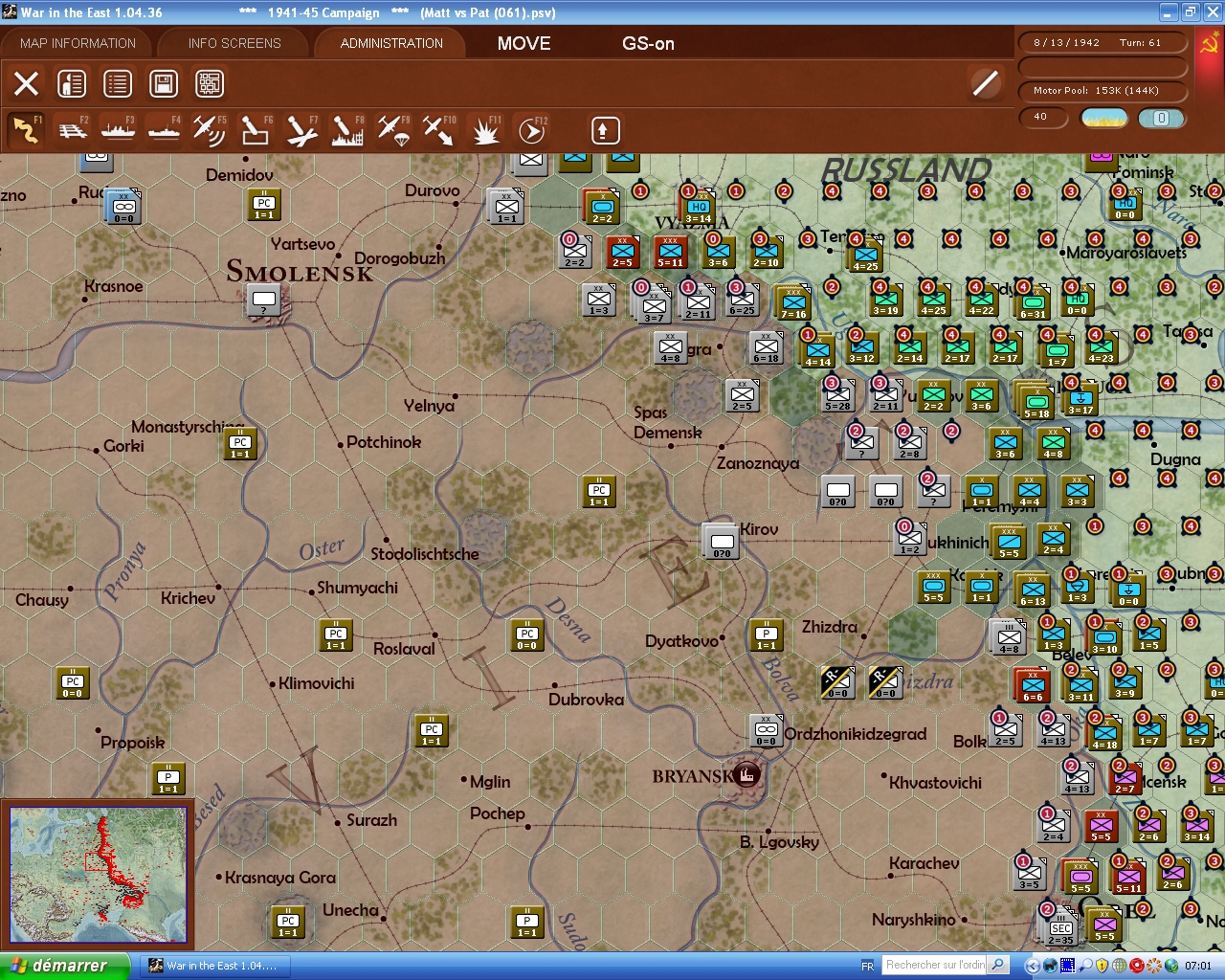Select the F9 air transport mode icon

pyautogui.click(x=393, y=130)
